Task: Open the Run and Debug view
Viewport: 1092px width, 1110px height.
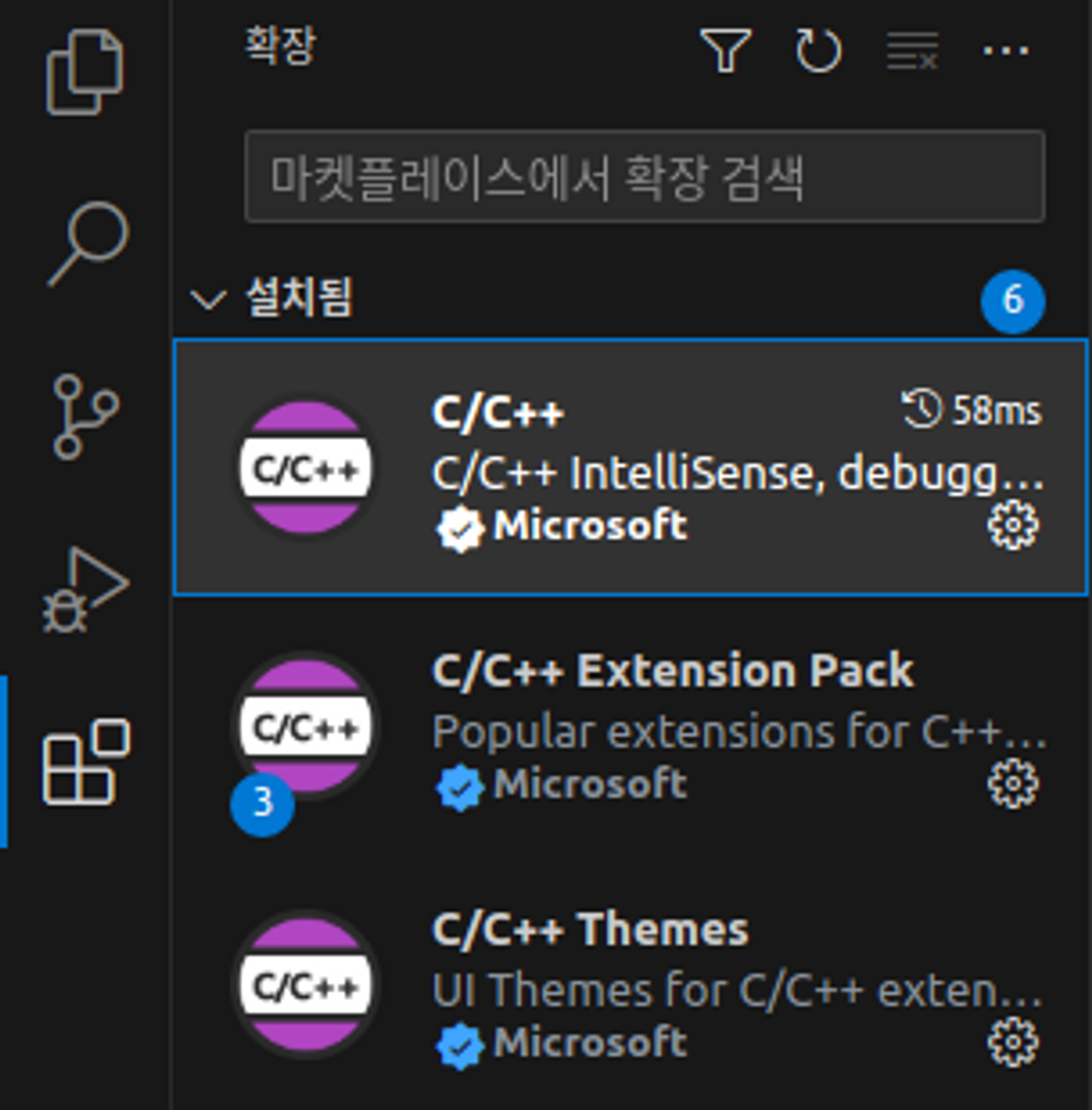Action: (86, 589)
